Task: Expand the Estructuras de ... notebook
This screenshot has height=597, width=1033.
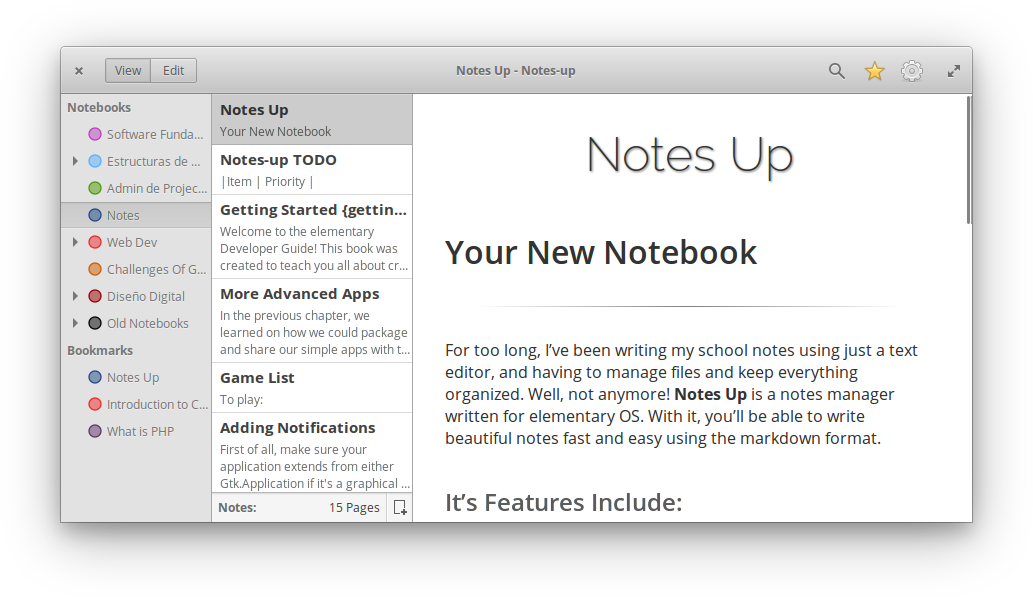Action: [75, 161]
